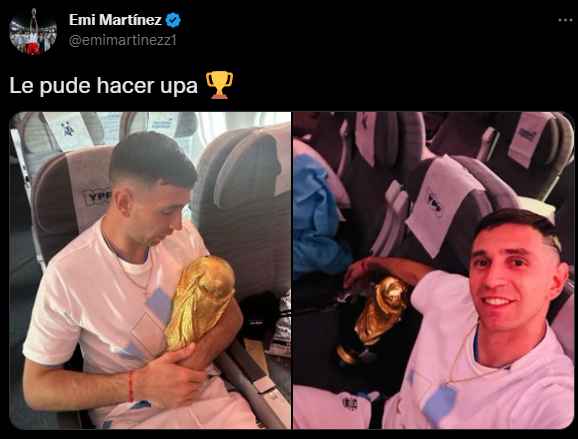This screenshot has height=439, width=578.
Task: Open the left photo of man cradling trophy
Action: pos(150,270)
